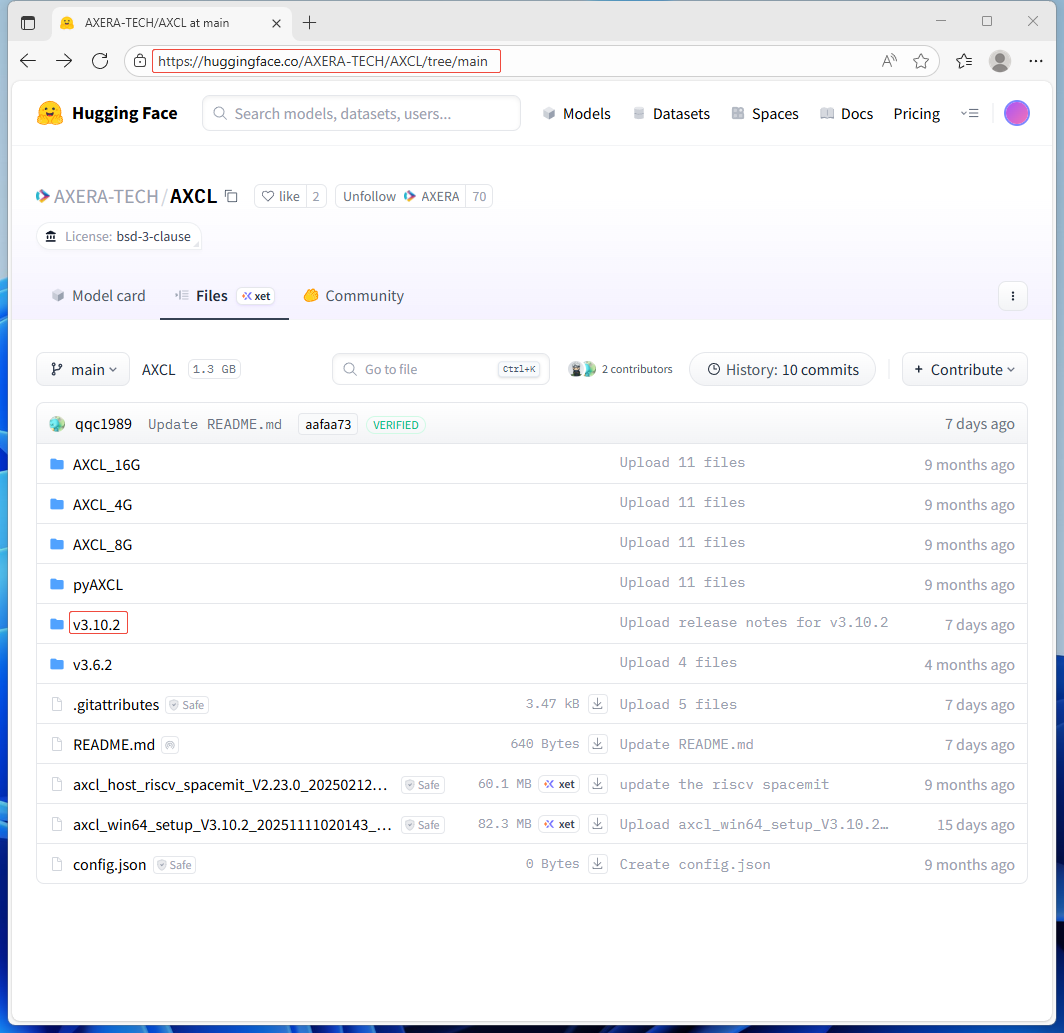Open the three-dot repository options menu
The width and height of the screenshot is (1064, 1033).
(x=1012, y=296)
